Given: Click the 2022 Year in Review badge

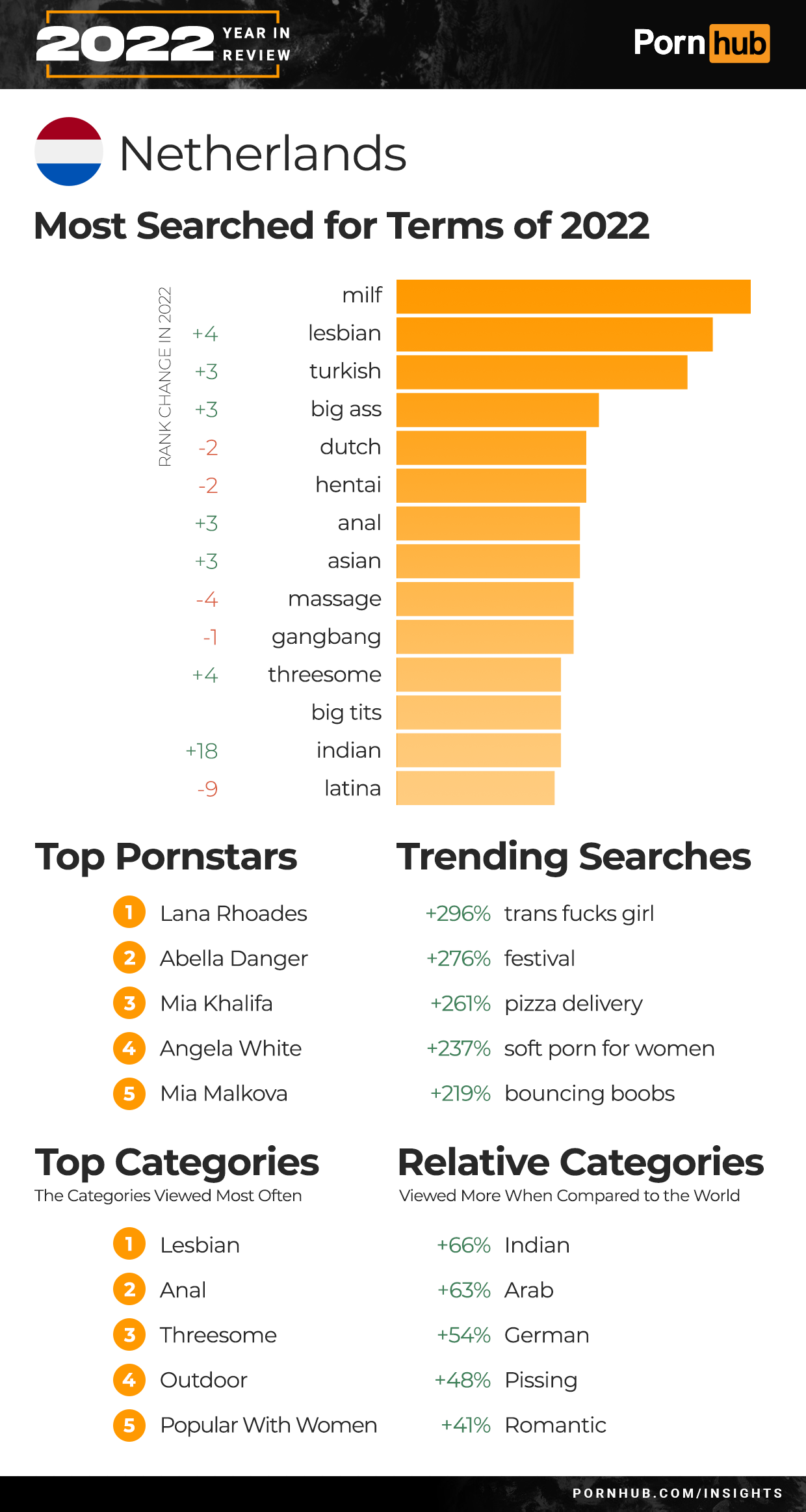Looking at the screenshot, I should pos(163,44).
